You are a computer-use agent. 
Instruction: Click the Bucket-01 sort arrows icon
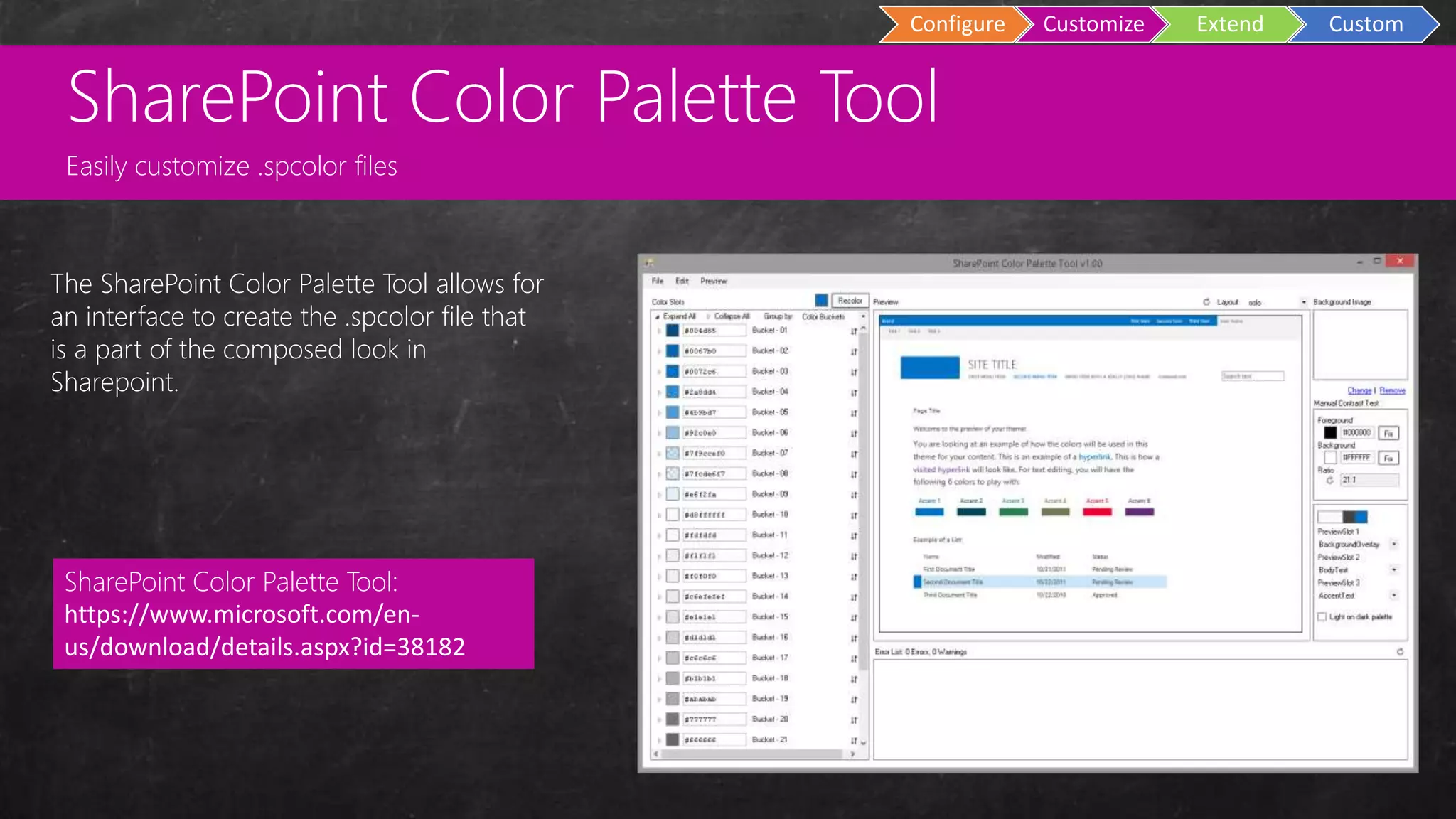tap(854, 331)
